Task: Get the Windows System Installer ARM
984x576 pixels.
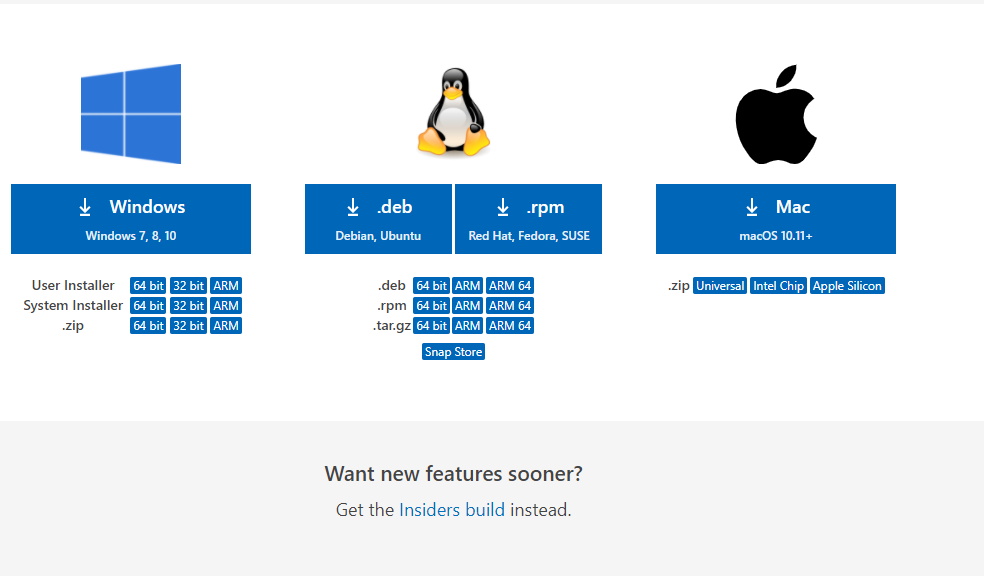Action: point(226,306)
